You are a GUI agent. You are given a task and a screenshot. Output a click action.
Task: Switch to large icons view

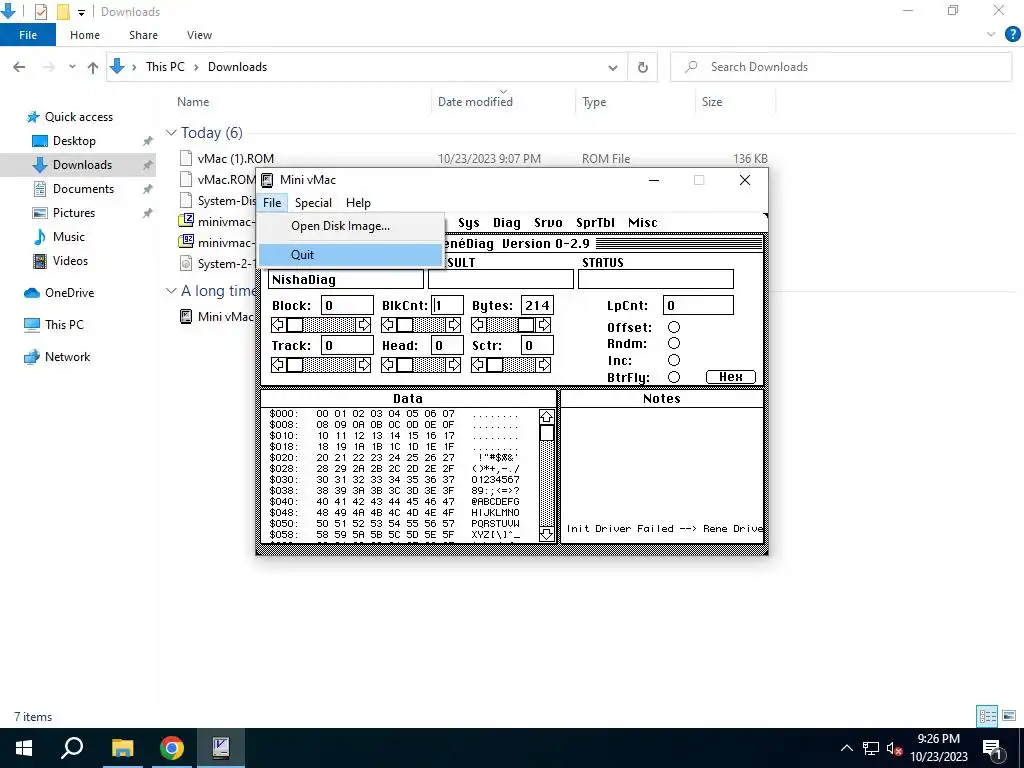pos(1009,716)
